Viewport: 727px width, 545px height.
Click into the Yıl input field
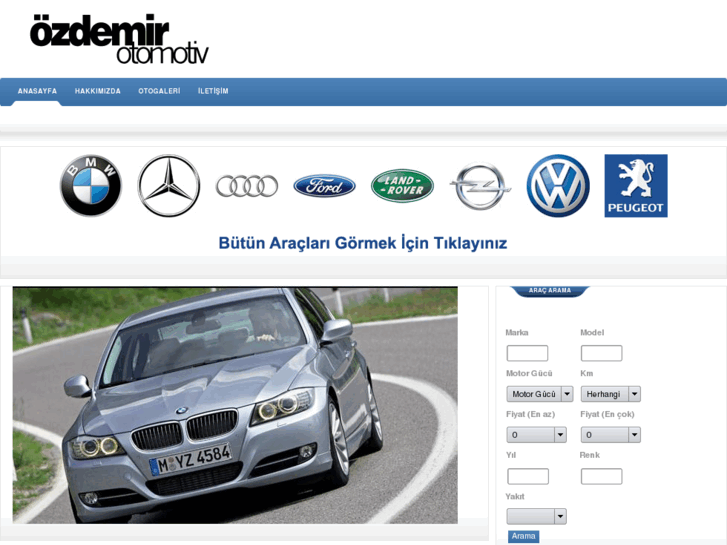(x=528, y=476)
